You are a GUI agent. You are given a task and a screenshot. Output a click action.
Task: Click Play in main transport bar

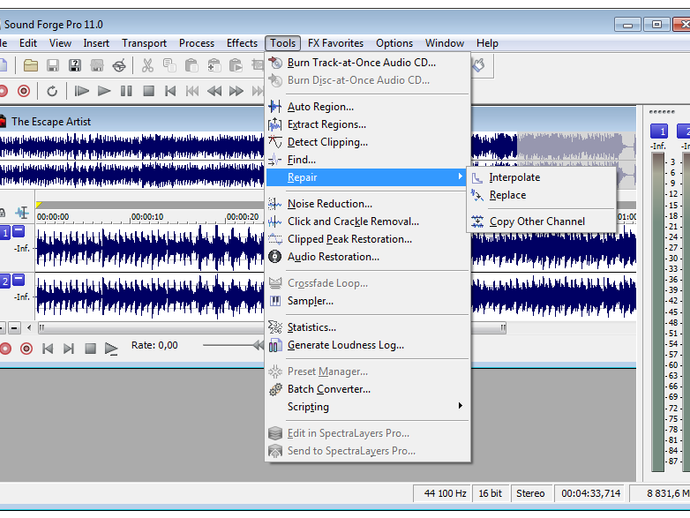[x=104, y=91]
